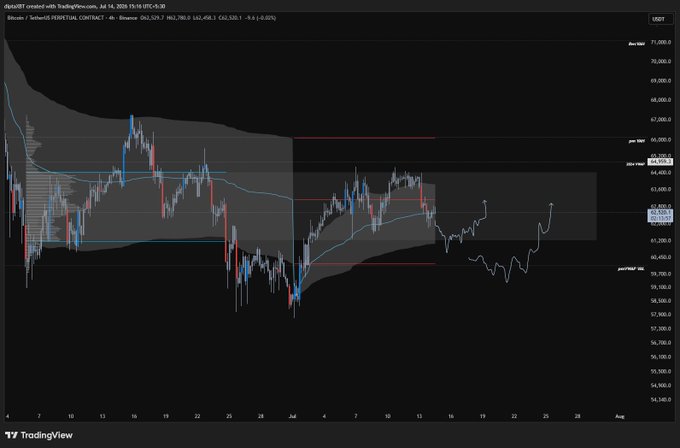Select the 66,000.0 price axis label
This screenshot has height=448, width=680.
[660, 140]
